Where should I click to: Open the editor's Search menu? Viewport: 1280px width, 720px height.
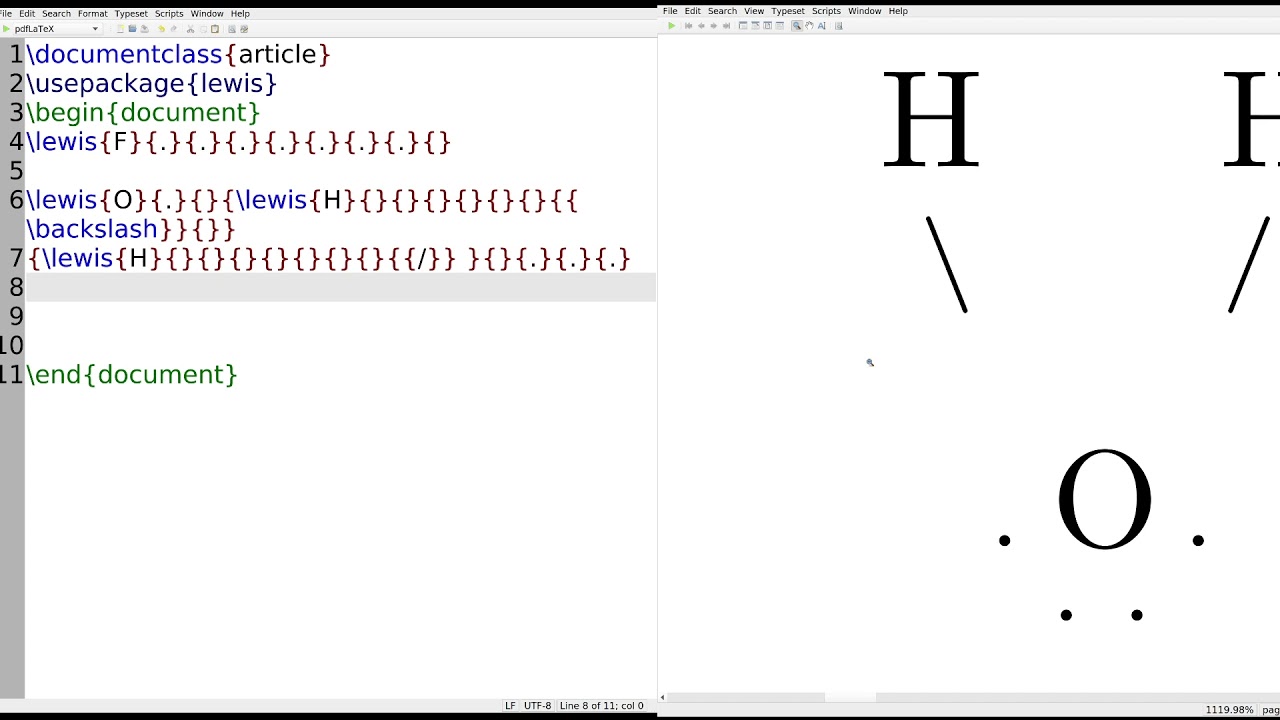coord(56,14)
